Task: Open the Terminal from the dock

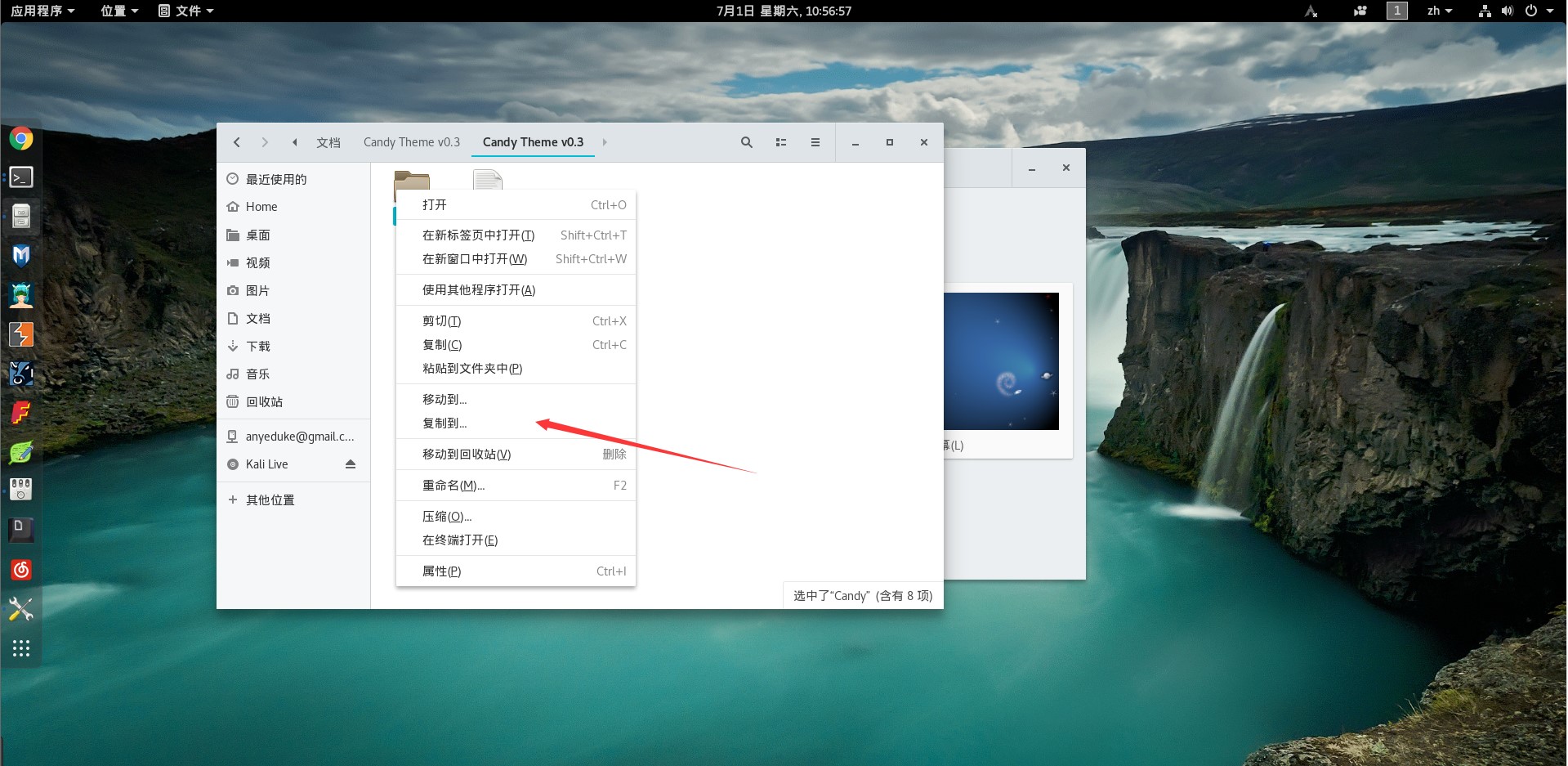Action: pos(21,177)
